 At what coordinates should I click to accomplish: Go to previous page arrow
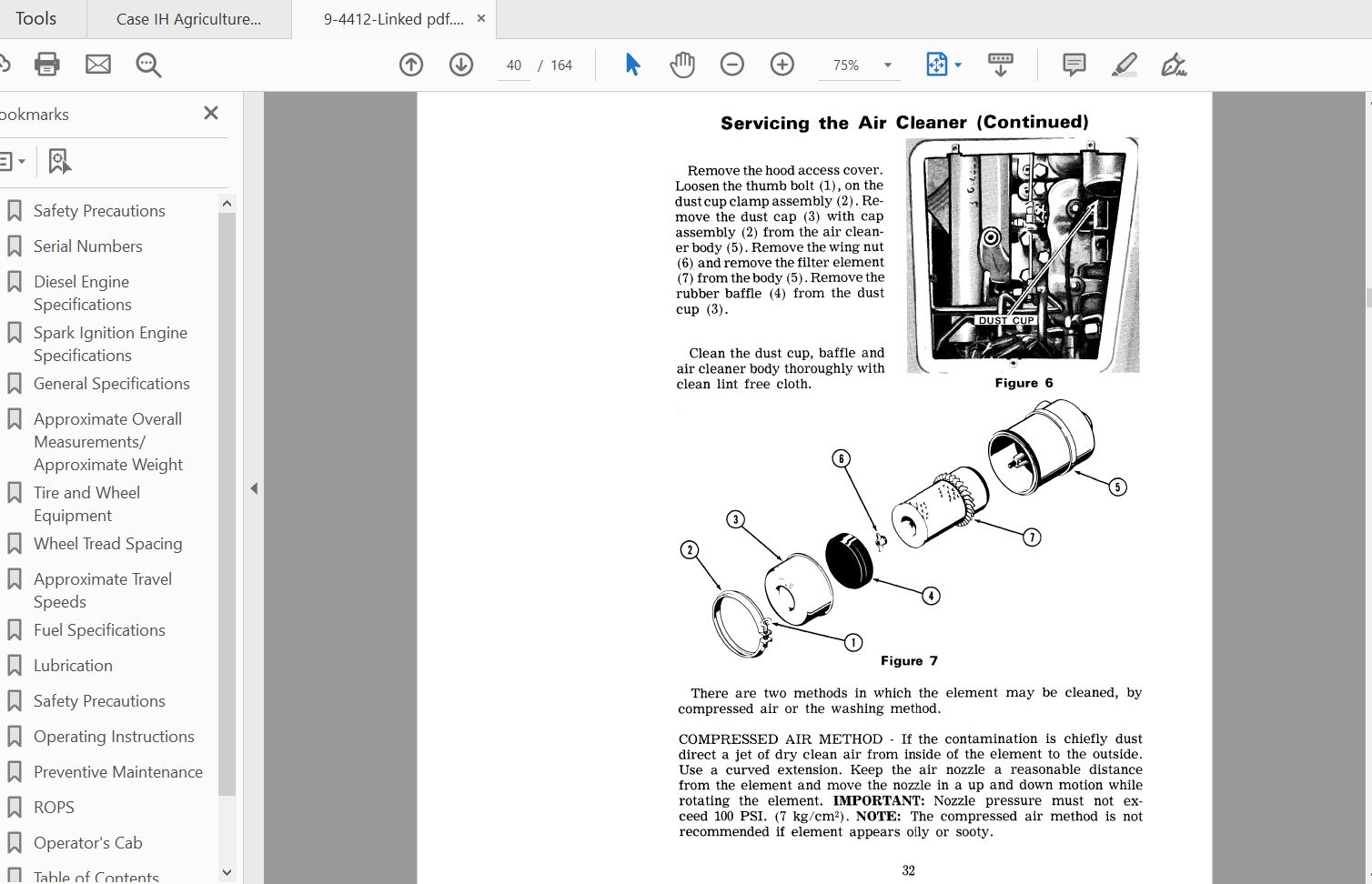(x=411, y=65)
